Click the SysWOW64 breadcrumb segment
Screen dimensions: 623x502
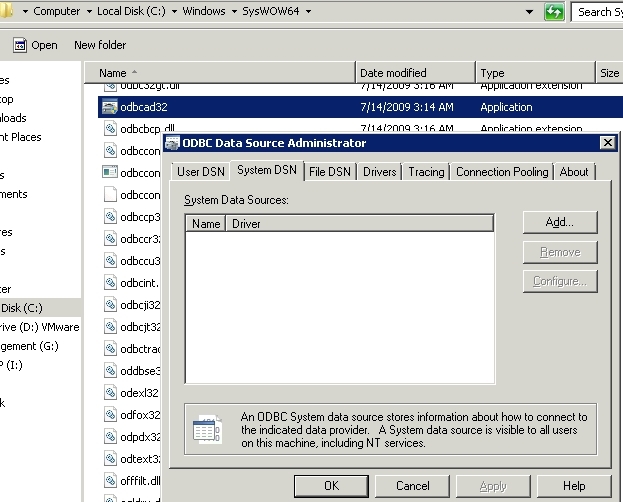point(271,11)
